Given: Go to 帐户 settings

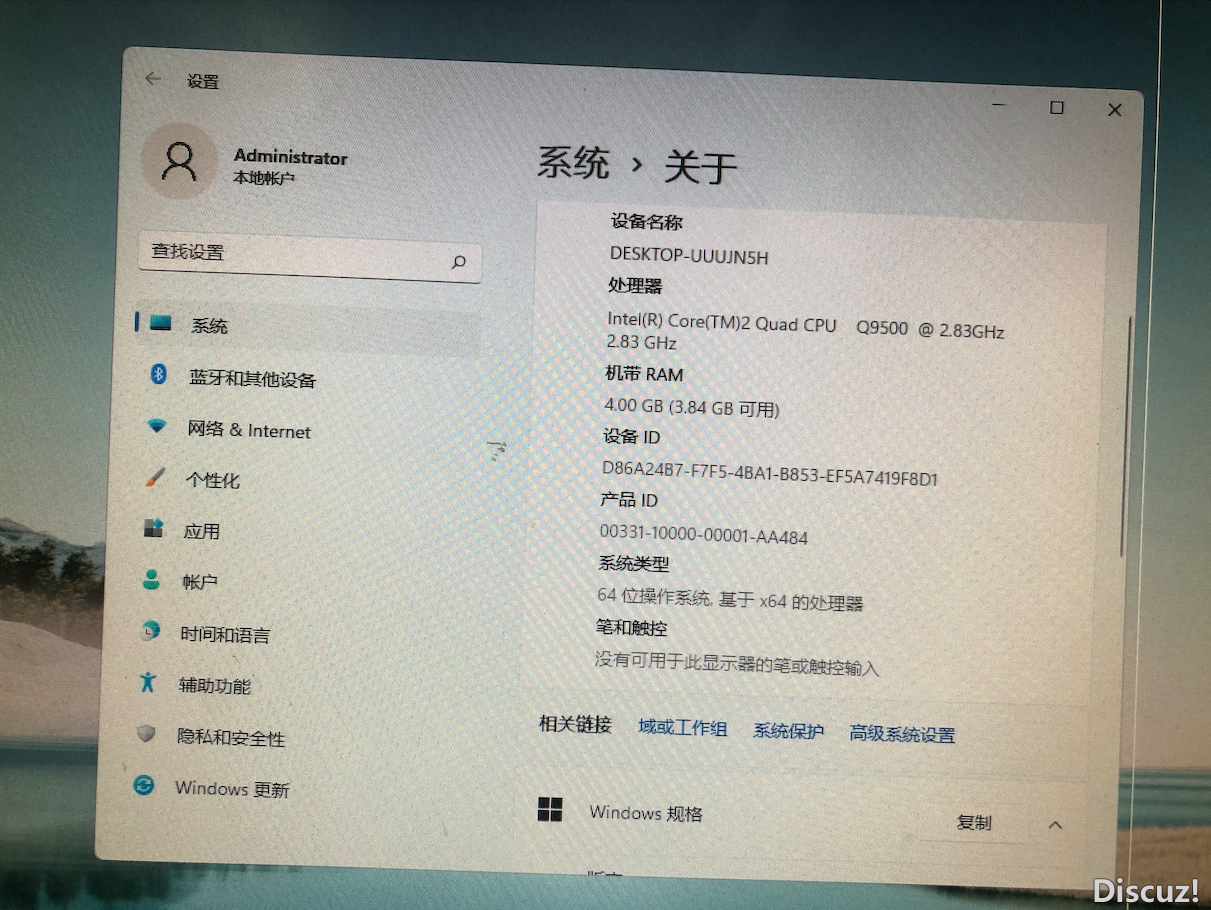Looking at the screenshot, I should (x=200, y=581).
